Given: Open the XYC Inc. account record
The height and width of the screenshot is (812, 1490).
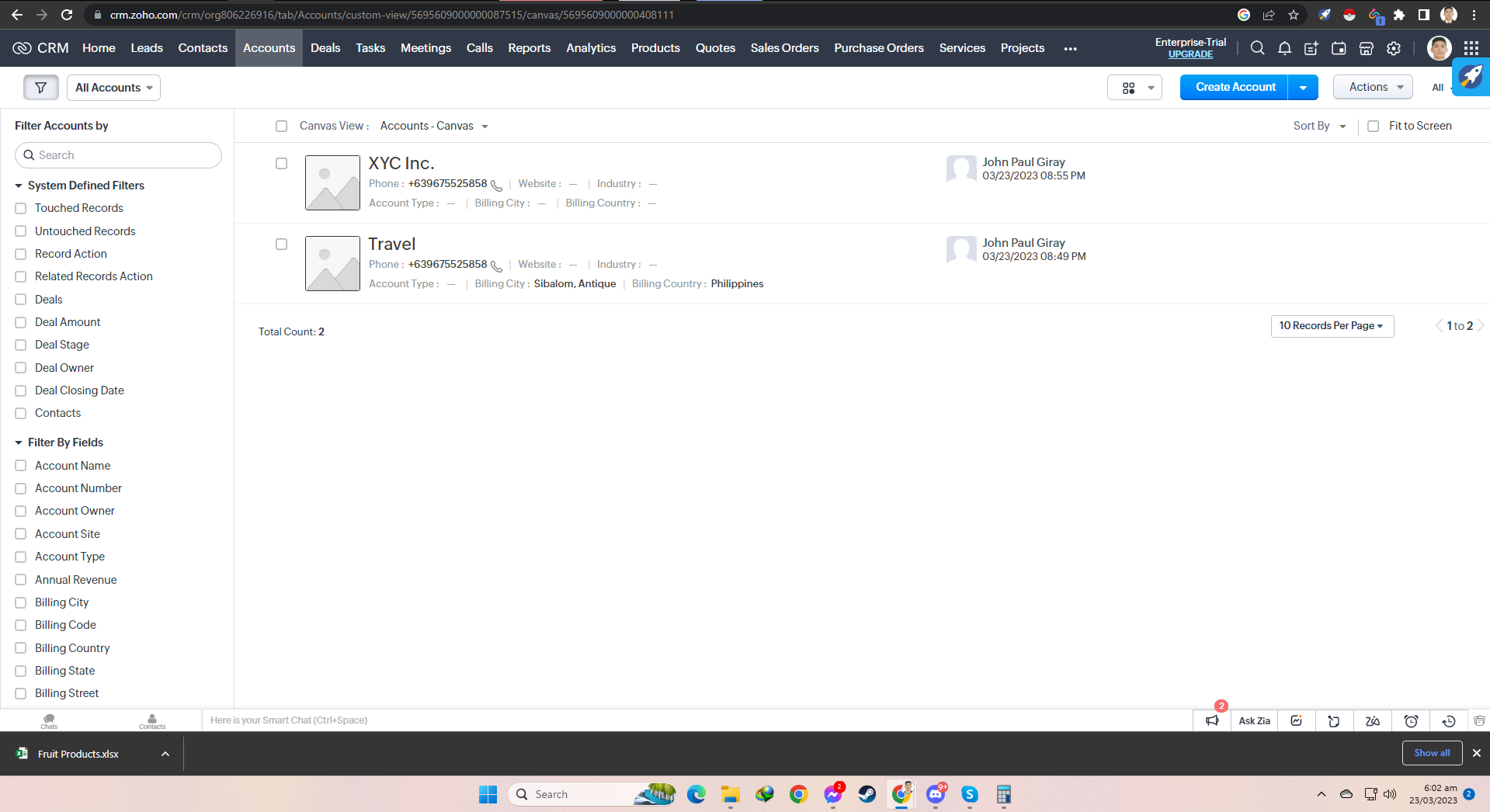Looking at the screenshot, I should pos(401,163).
